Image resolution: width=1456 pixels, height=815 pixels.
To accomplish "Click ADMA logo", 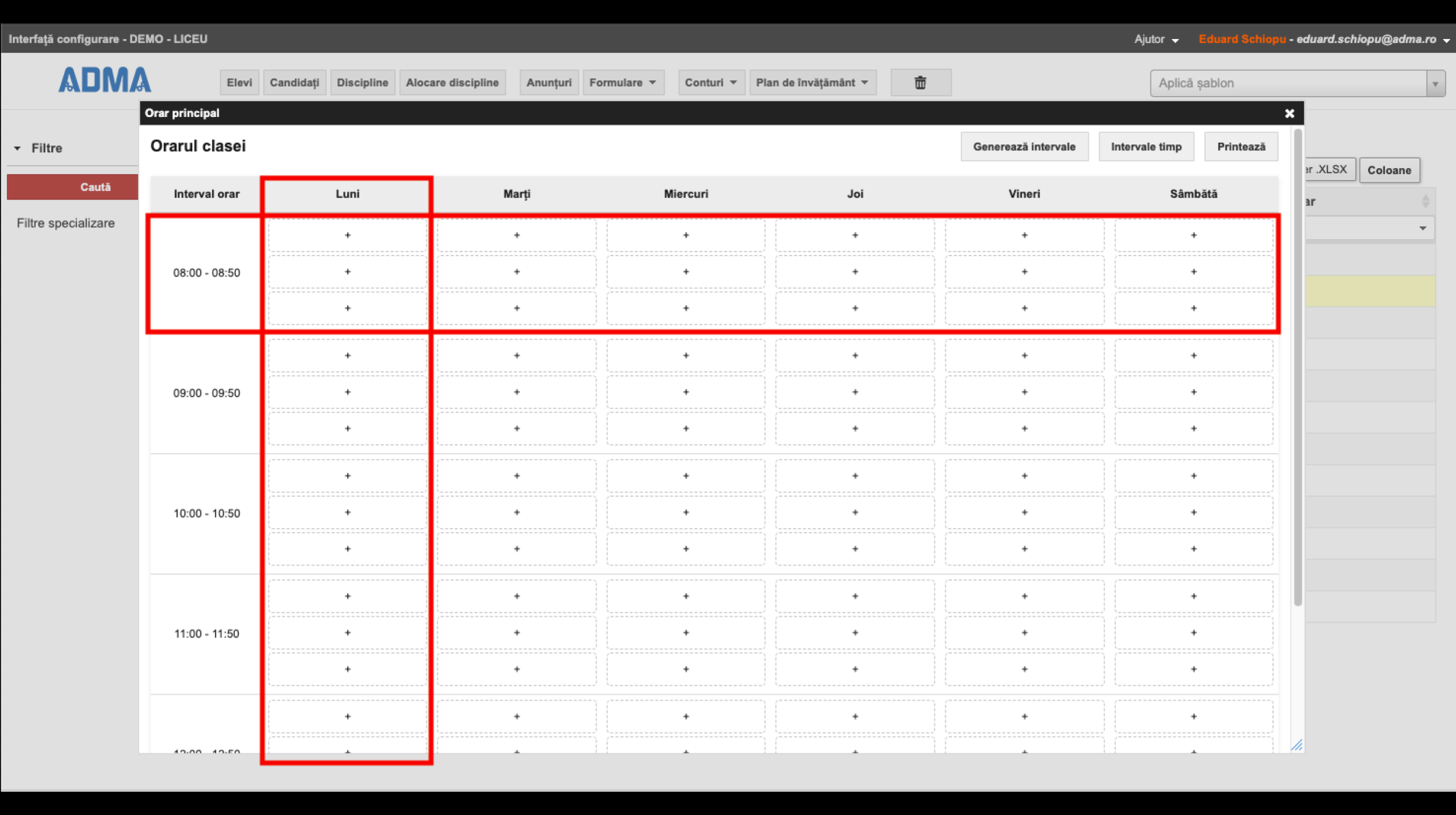I will pos(105,80).
